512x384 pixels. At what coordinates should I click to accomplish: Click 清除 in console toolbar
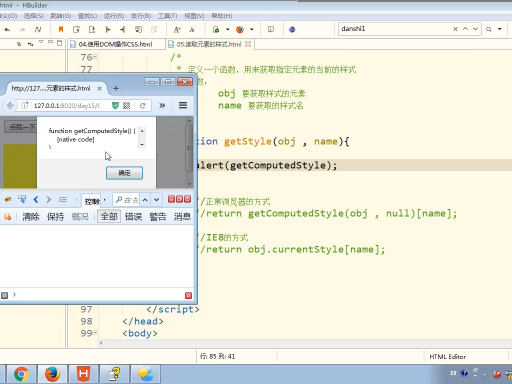(x=31, y=217)
